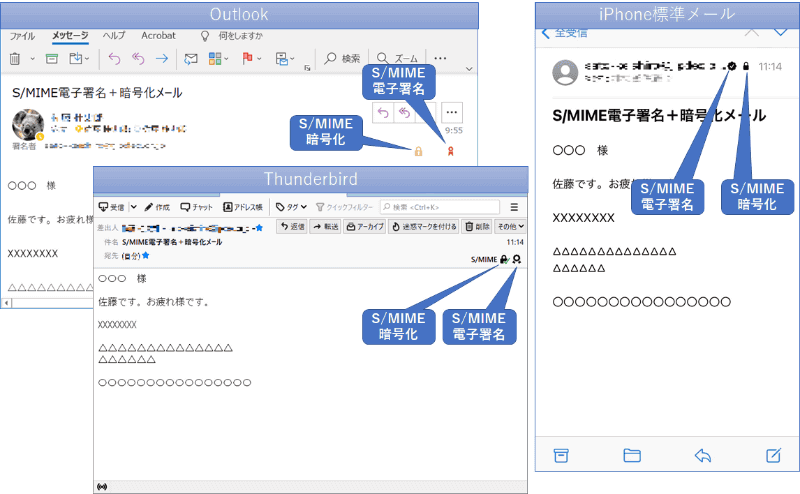Click the archive icon in iPhone Mail bottom bar
The width and height of the screenshot is (800, 494).
coord(561,455)
